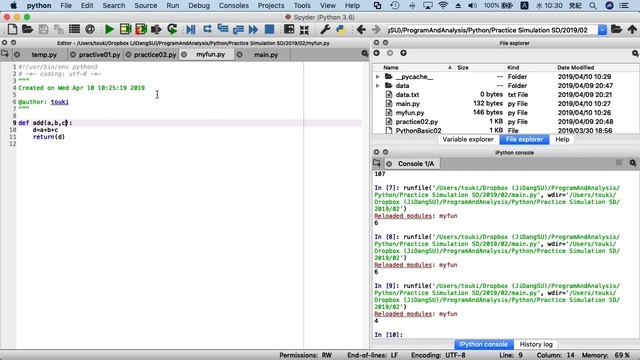Open IPython console options gear icon
Screen dimensions: 640x360
(633, 163)
